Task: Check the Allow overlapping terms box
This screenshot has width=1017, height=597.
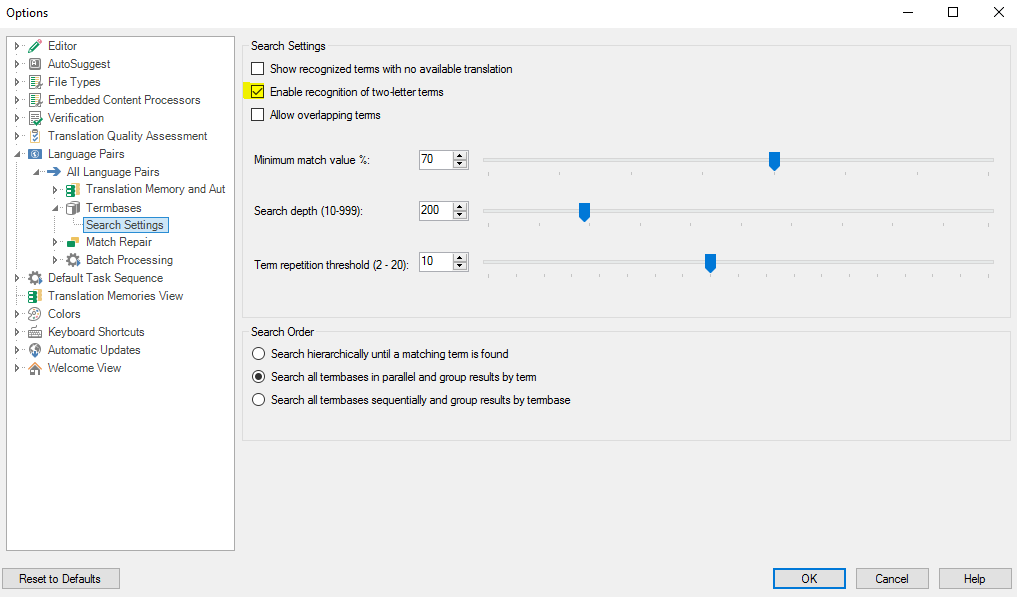Action: (x=257, y=115)
